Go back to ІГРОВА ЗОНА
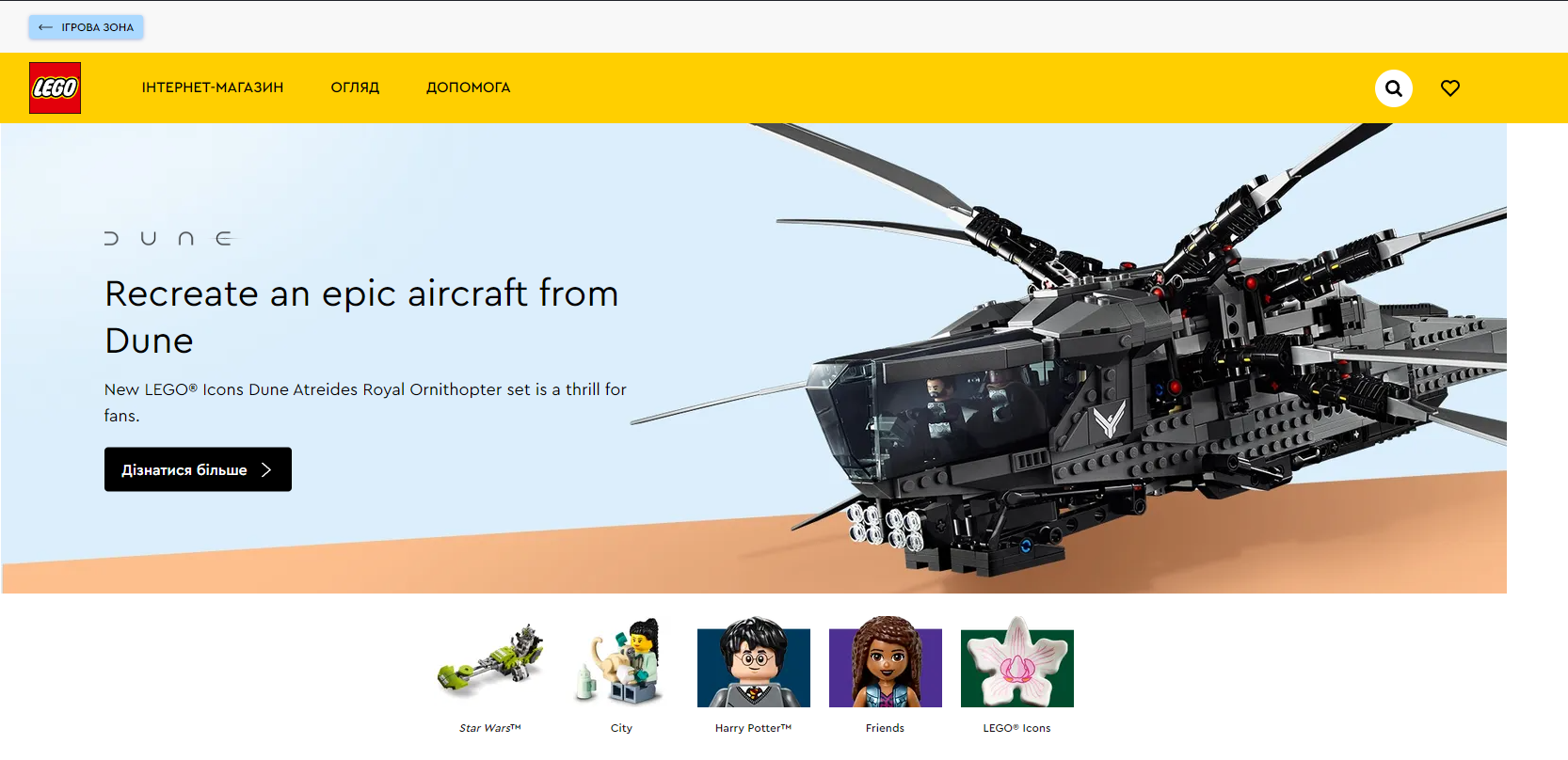This screenshot has height=760, width=1568. (86, 27)
